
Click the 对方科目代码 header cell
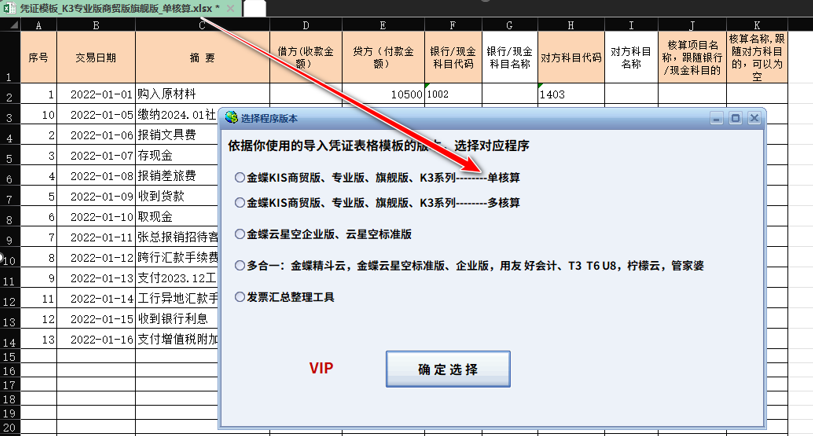571,58
